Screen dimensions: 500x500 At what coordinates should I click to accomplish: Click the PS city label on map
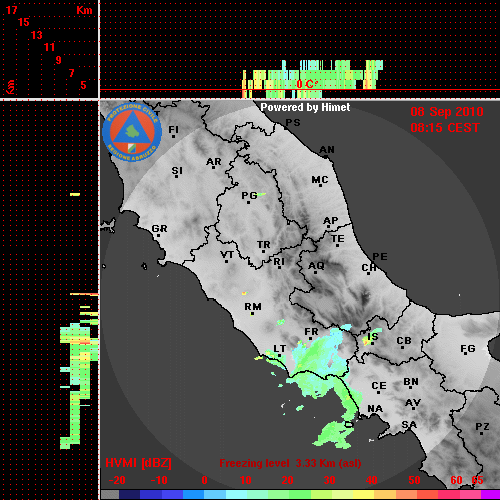pos(293,123)
